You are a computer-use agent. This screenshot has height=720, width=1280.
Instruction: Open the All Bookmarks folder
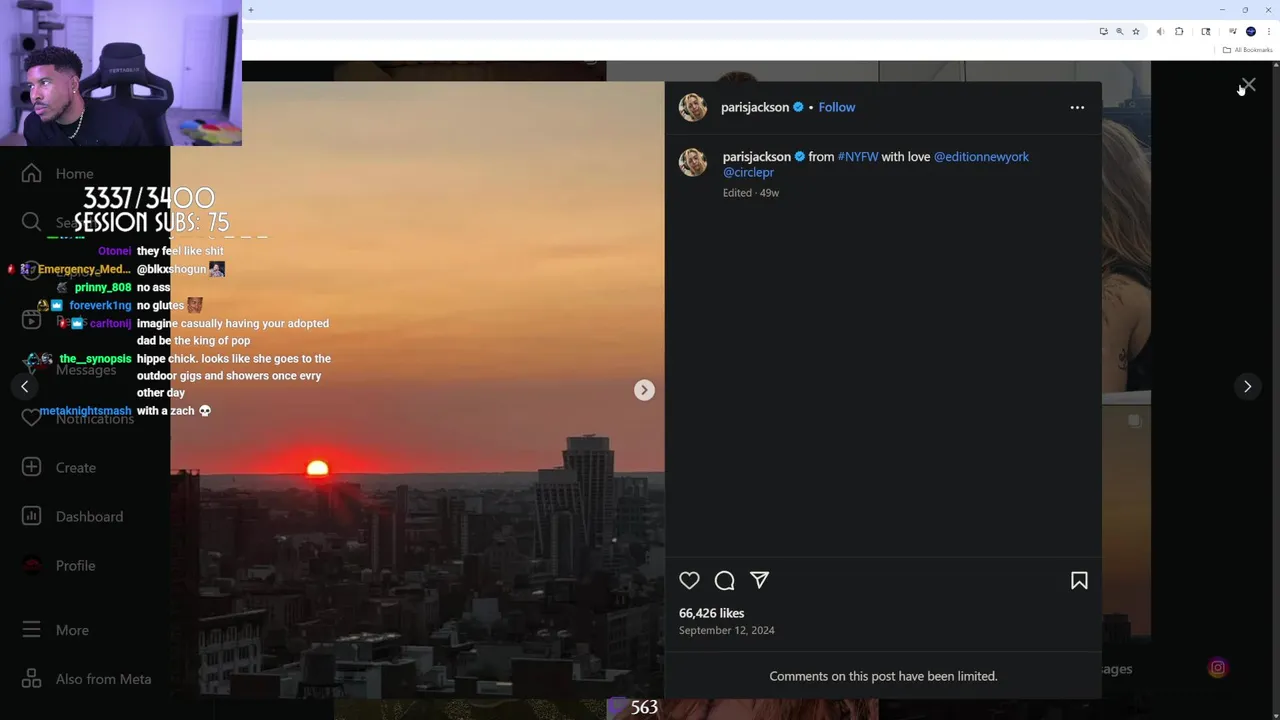pos(1247,50)
